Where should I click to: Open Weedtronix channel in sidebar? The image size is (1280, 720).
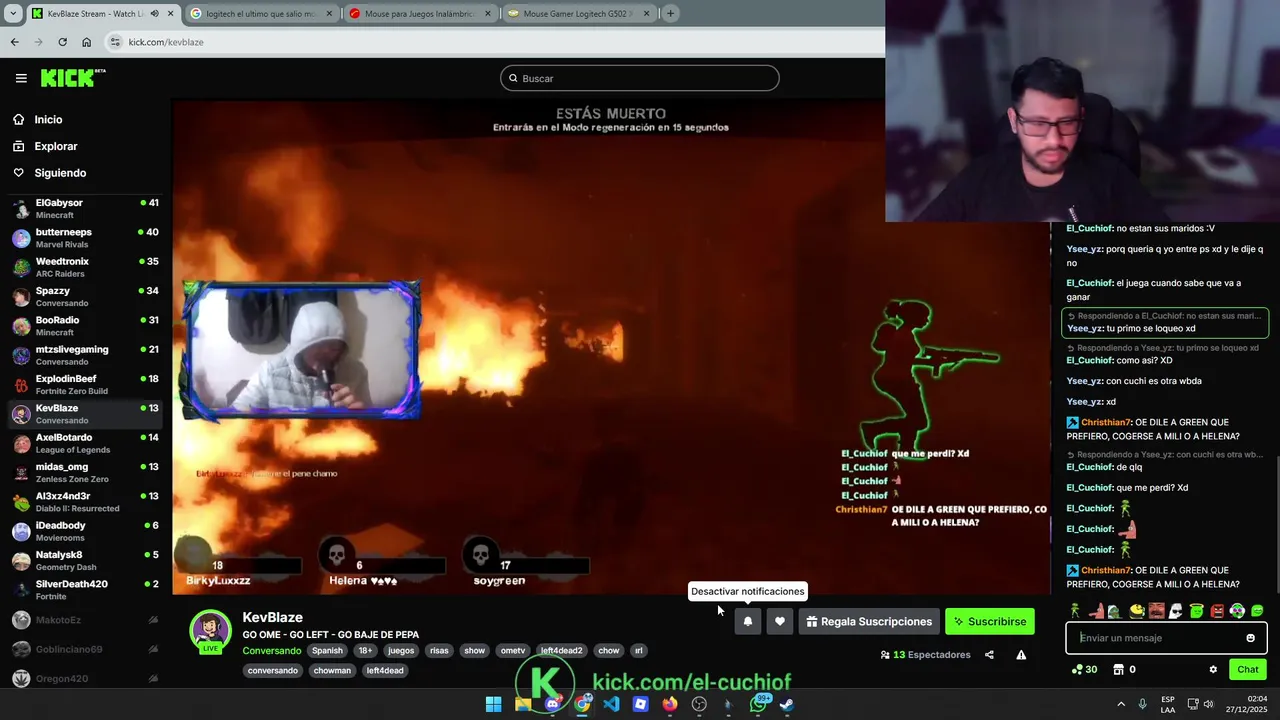click(86, 267)
